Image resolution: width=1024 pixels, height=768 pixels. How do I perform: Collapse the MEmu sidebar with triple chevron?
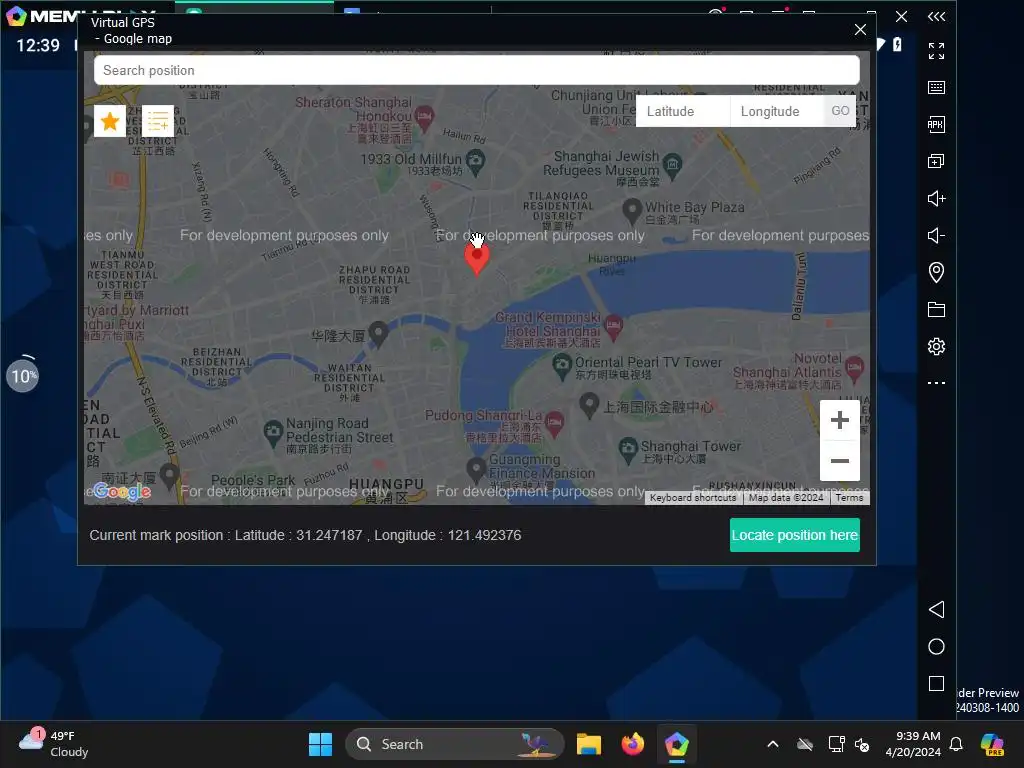(936, 16)
